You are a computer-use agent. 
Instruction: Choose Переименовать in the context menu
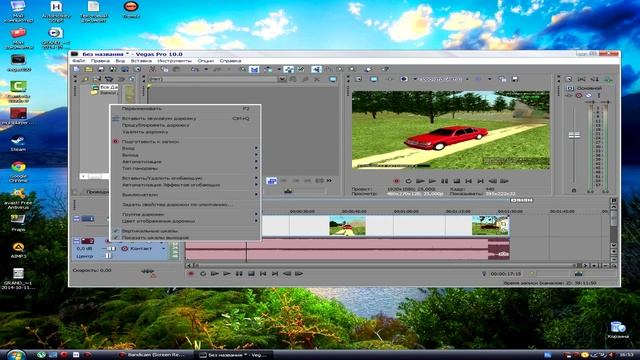[x=185, y=109]
